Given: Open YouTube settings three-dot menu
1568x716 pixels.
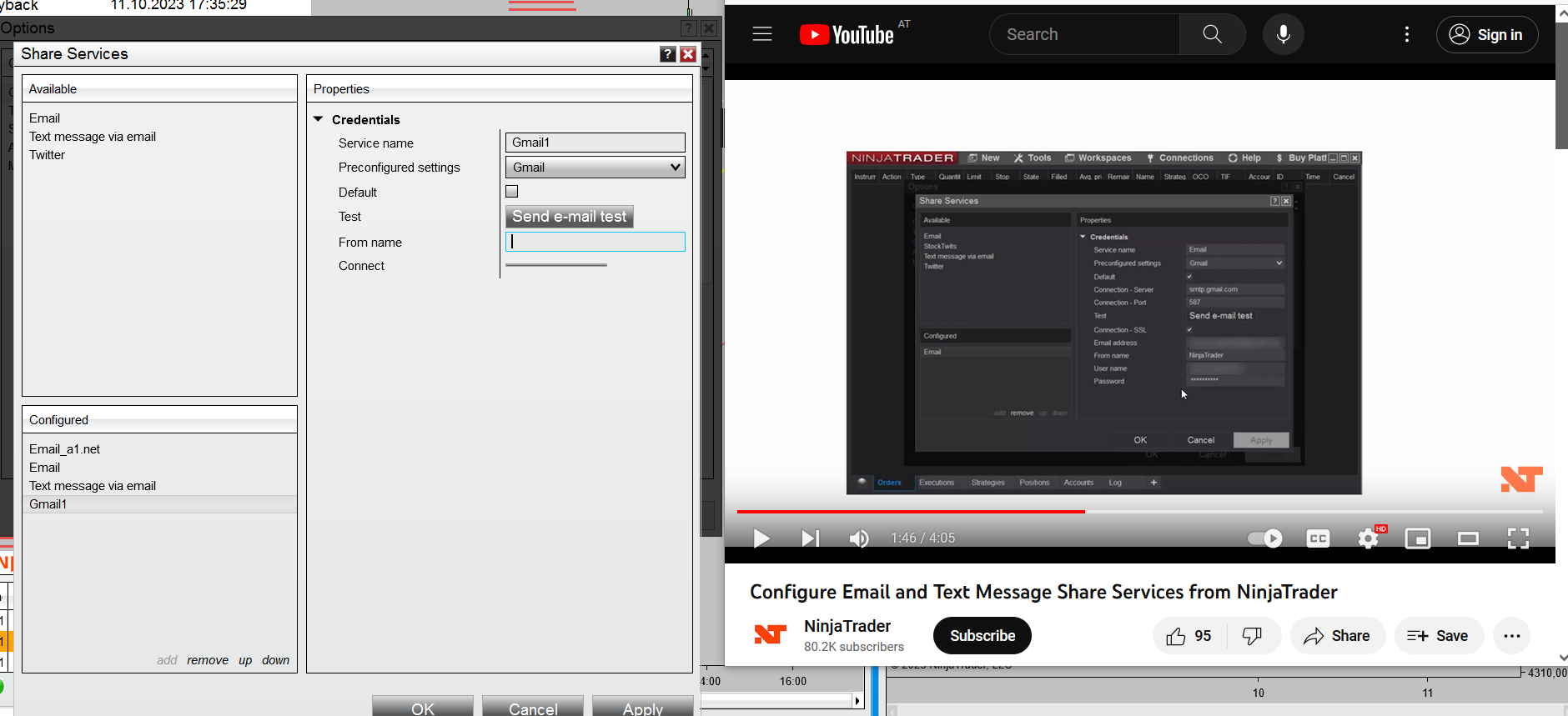Looking at the screenshot, I should (1407, 34).
